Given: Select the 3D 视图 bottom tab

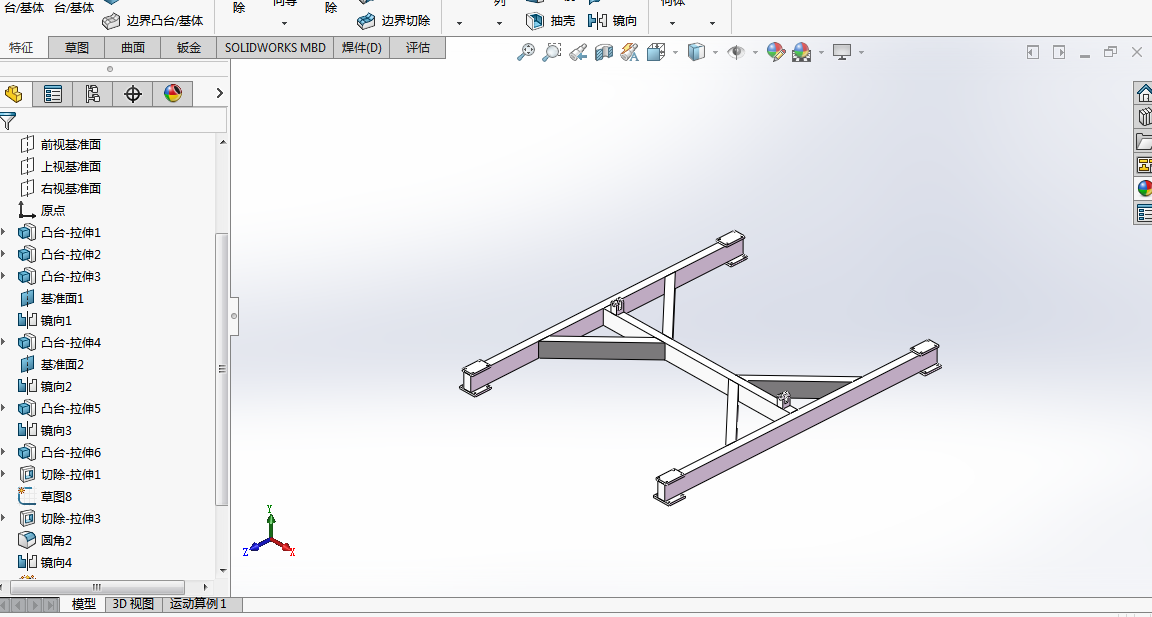Looking at the screenshot, I should 134,605.
